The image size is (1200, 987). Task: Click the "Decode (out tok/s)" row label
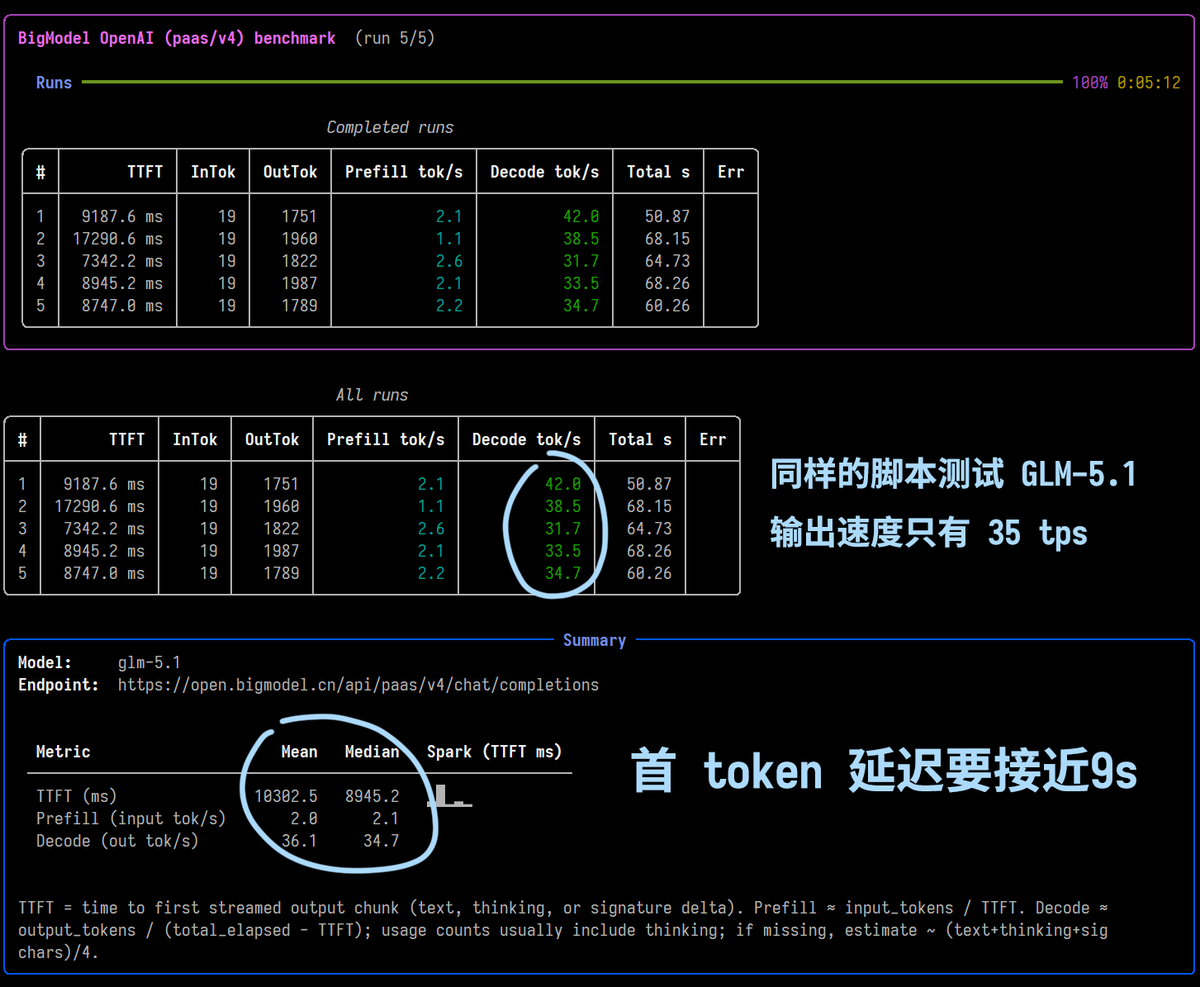tap(117, 841)
